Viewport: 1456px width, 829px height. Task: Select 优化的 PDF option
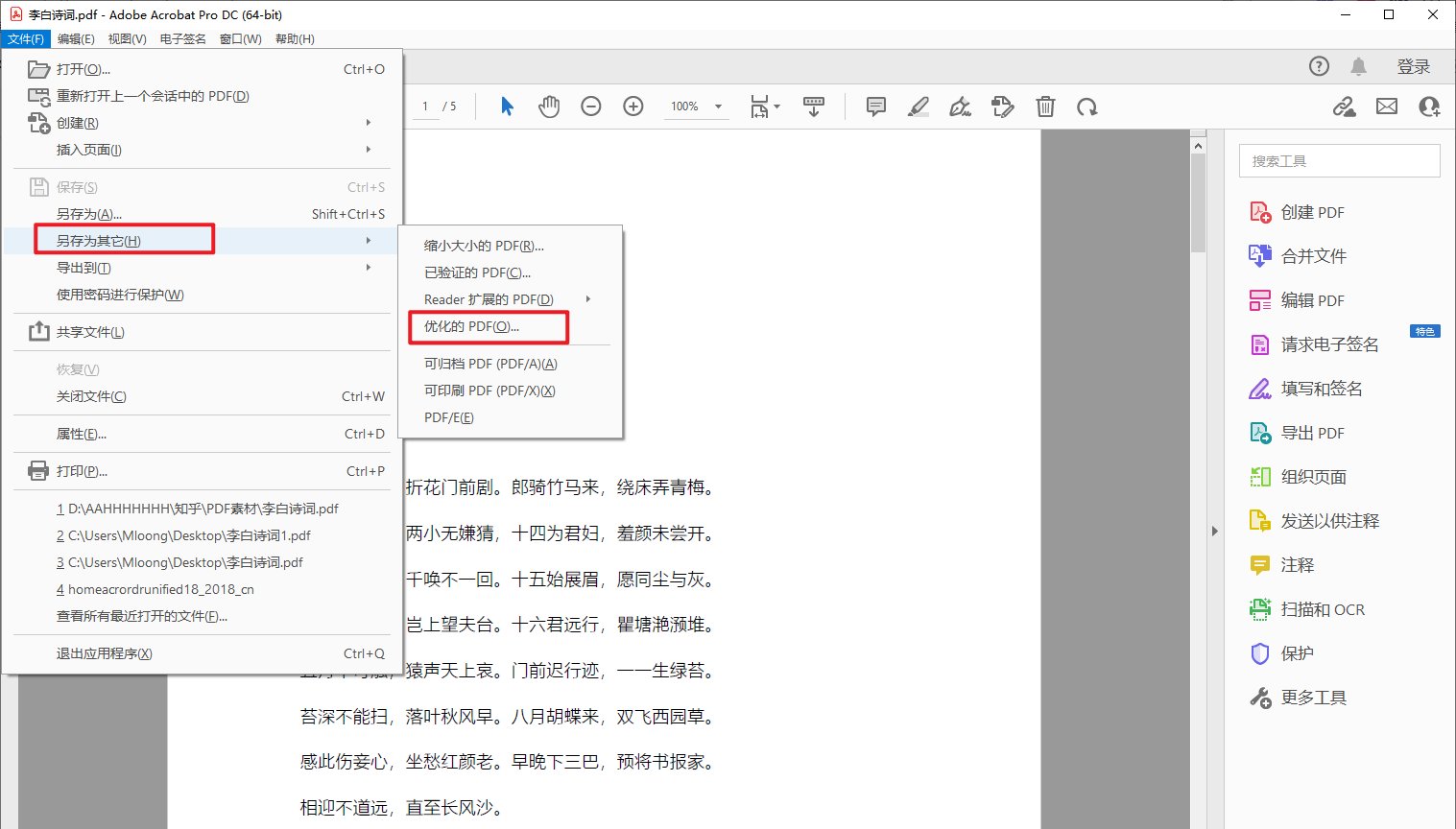click(485, 326)
